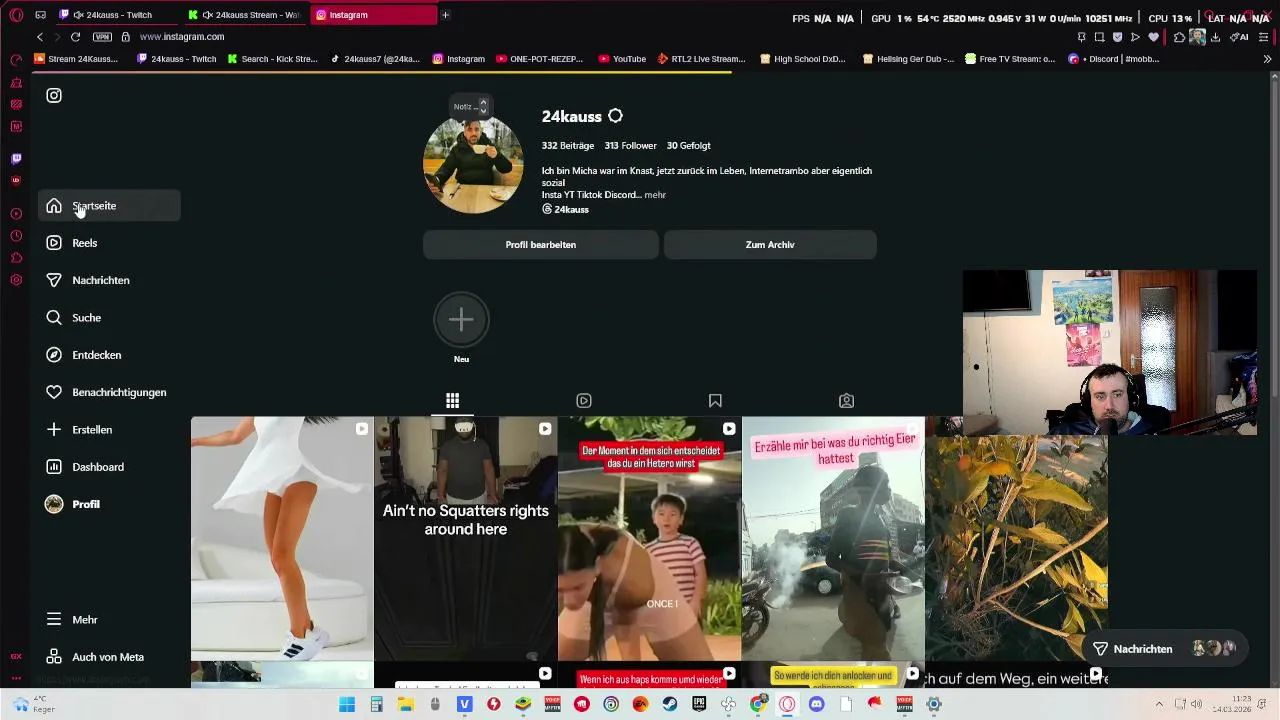Image resolution: width=1280 pixels, height=720 pixels.
Task: Open Search - Kick Stre... bookmark
Action: (272, 59)
